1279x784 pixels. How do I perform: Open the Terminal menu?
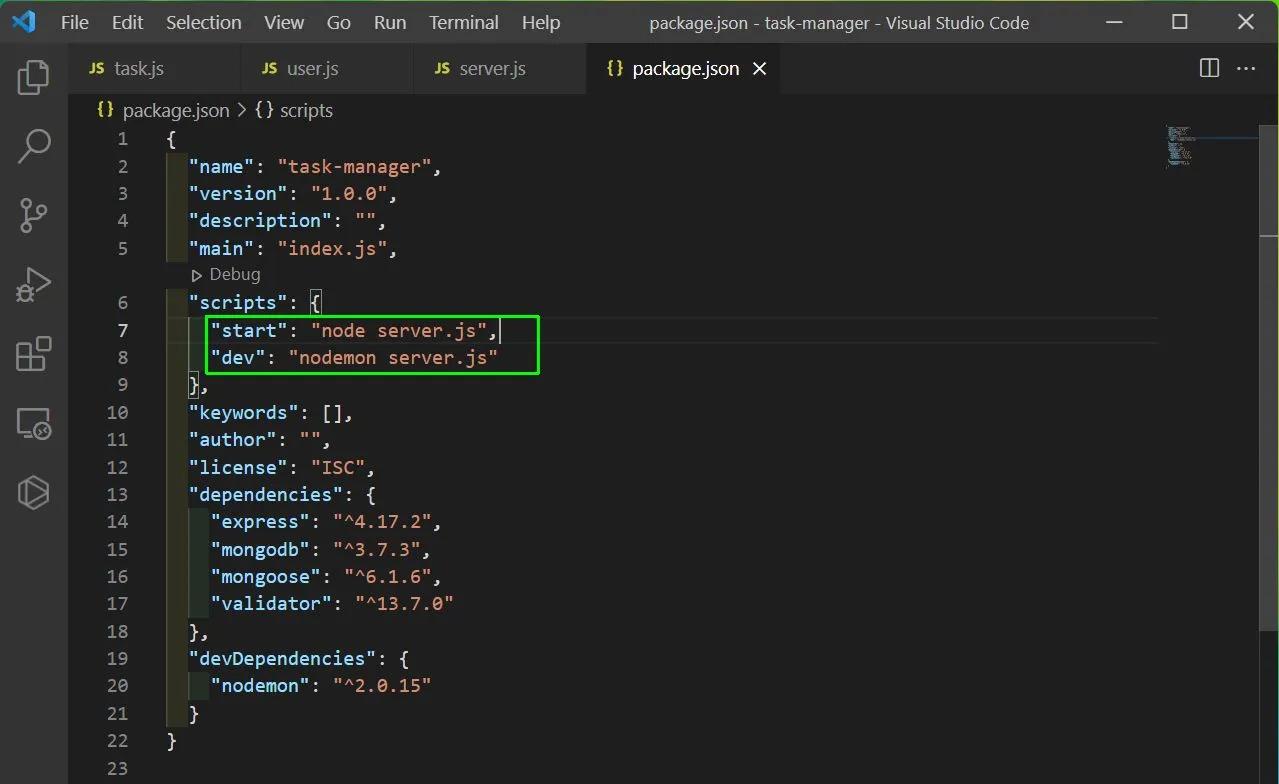click(464, 22)
